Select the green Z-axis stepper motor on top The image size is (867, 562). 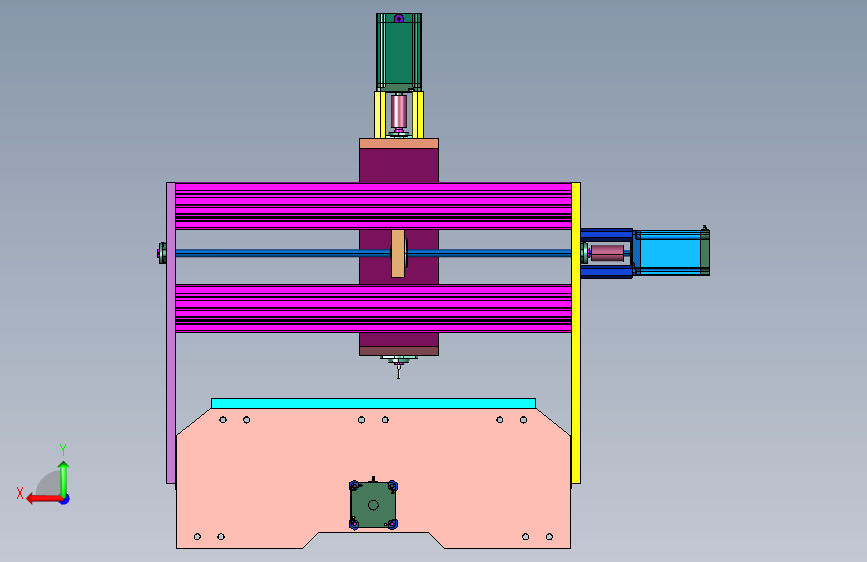(399, 52)
